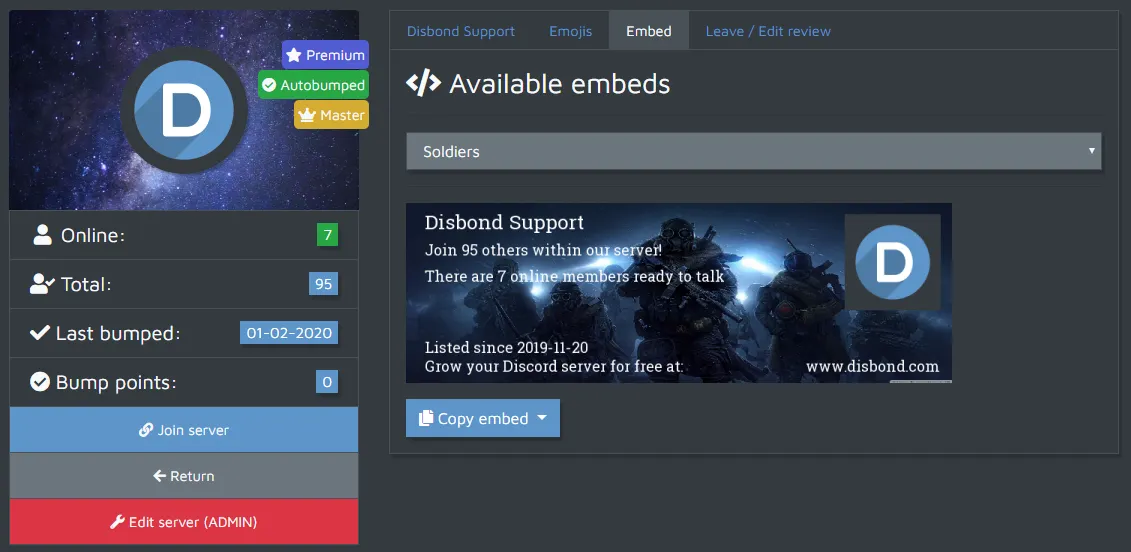
Task: Open the Soldiers embed style dropdown
Action: coord(754,152)
